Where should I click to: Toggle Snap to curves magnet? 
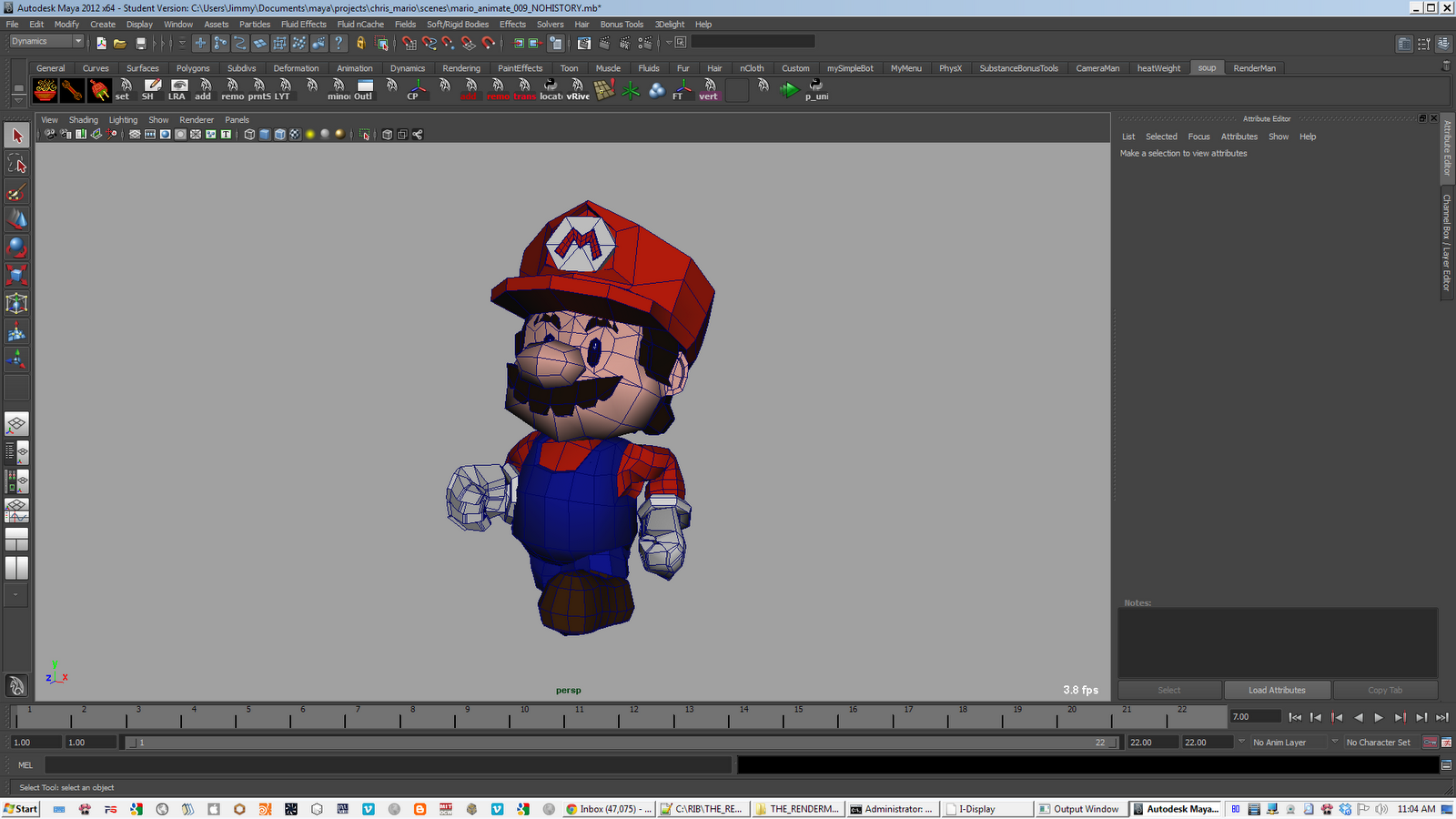(429, 43)
